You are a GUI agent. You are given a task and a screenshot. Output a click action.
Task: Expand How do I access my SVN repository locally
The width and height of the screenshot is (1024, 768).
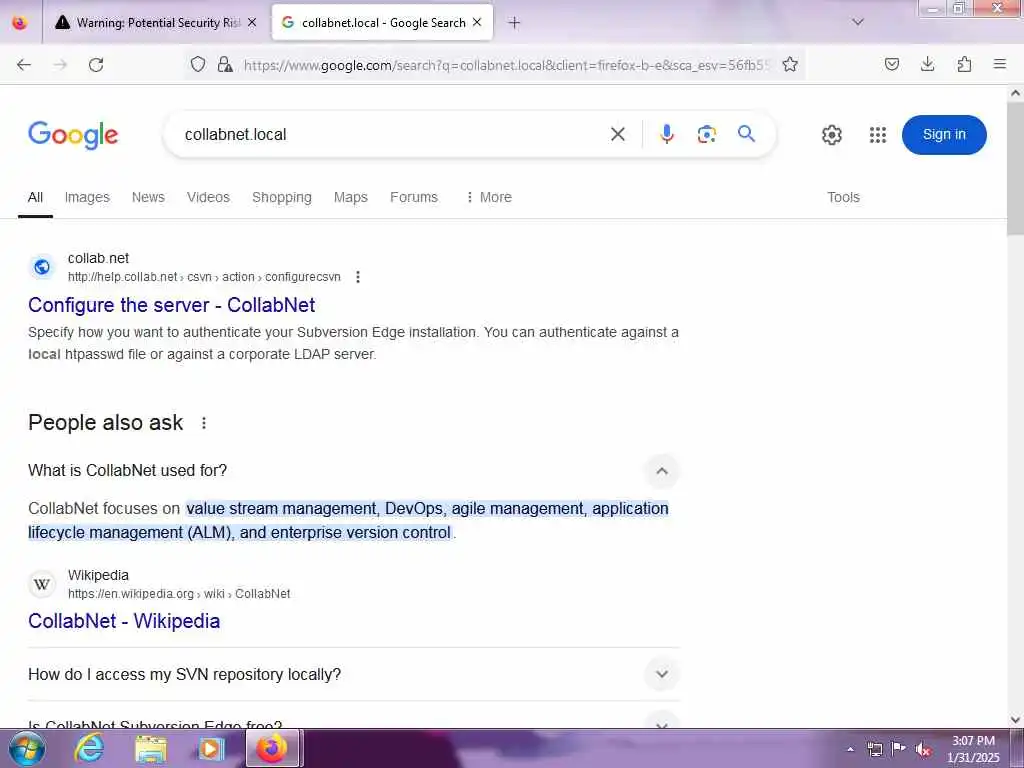tap(662, 674)
